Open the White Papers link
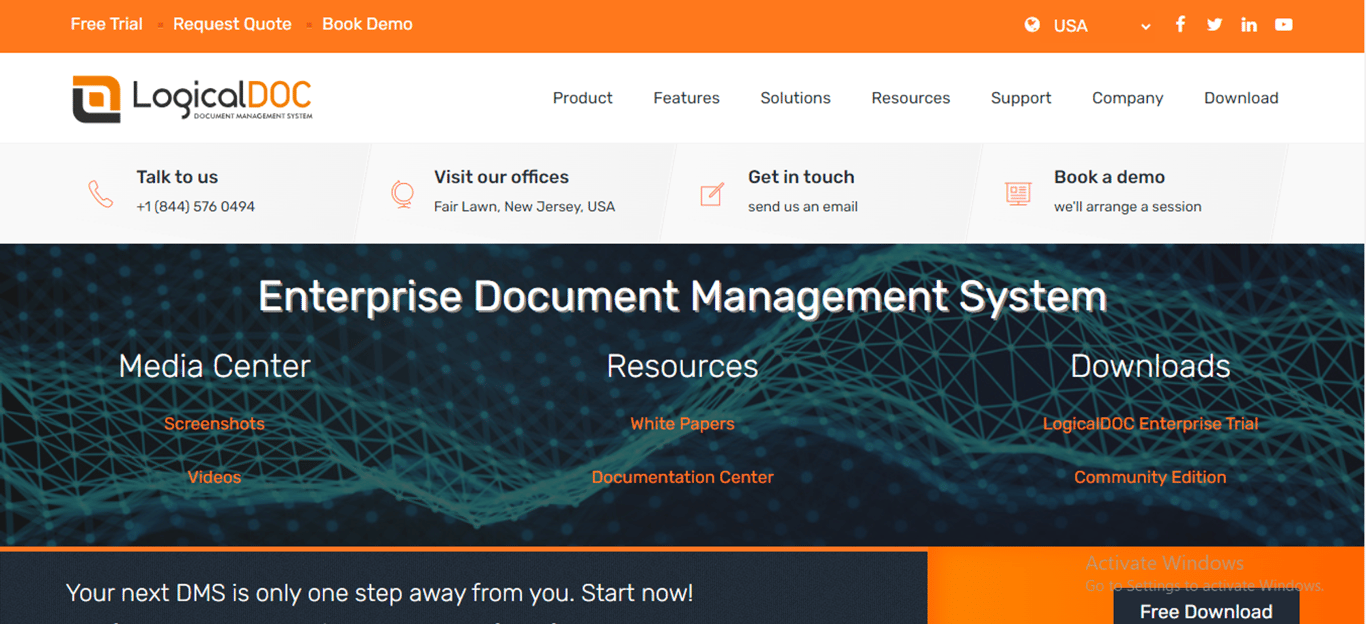1366x624 pixels. coord(682,423)
